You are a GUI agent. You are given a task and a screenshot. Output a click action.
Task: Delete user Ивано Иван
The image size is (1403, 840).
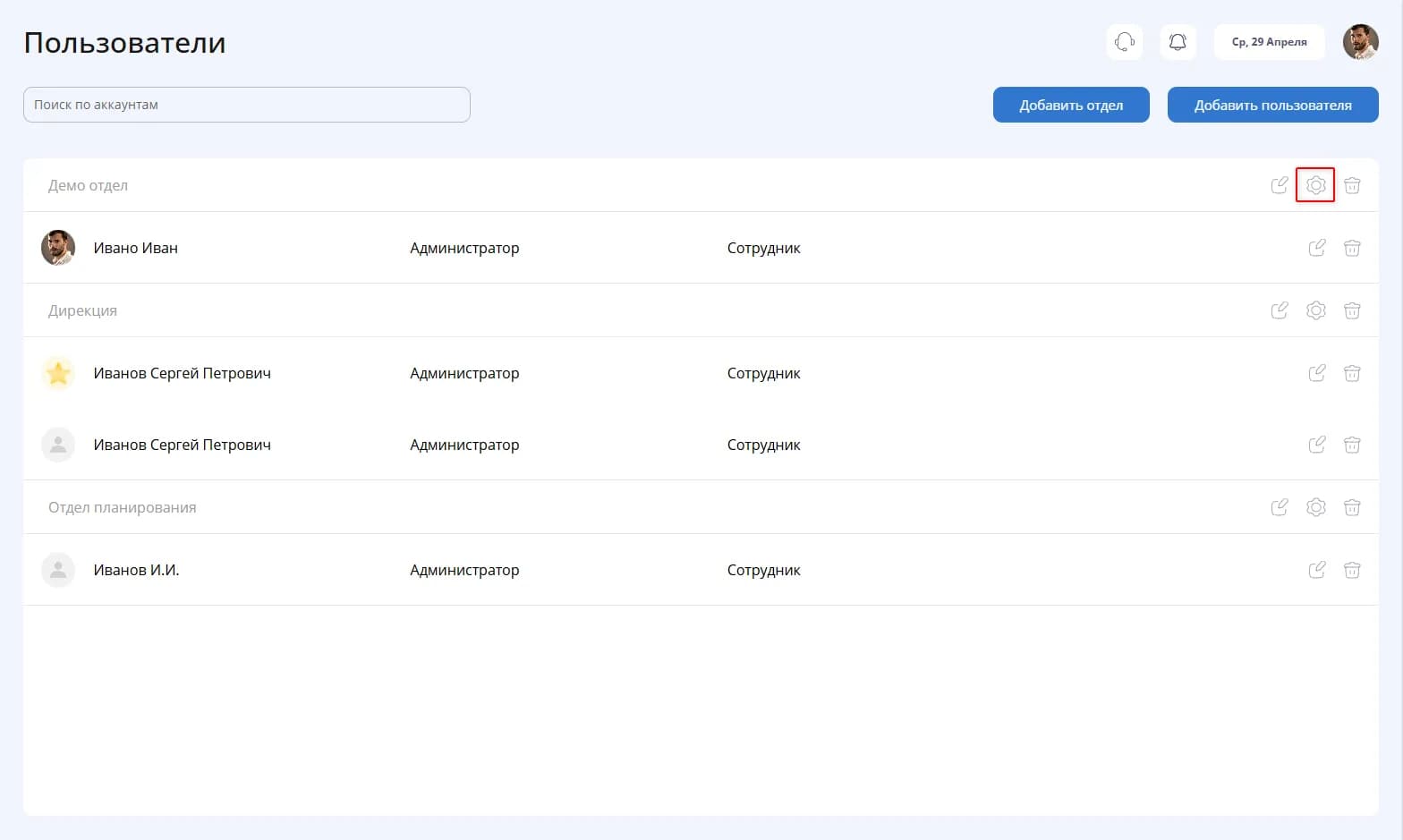(1352, 248)
